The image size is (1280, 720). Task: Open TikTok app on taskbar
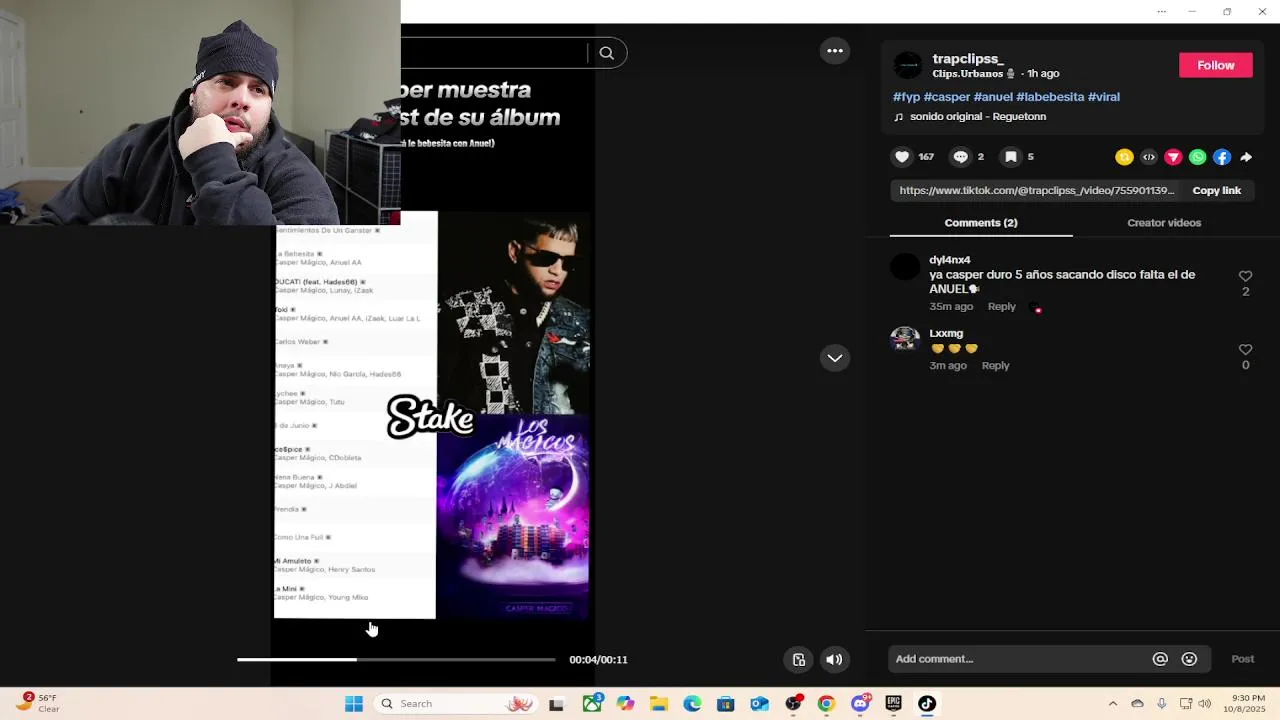(x=927, y=704)
